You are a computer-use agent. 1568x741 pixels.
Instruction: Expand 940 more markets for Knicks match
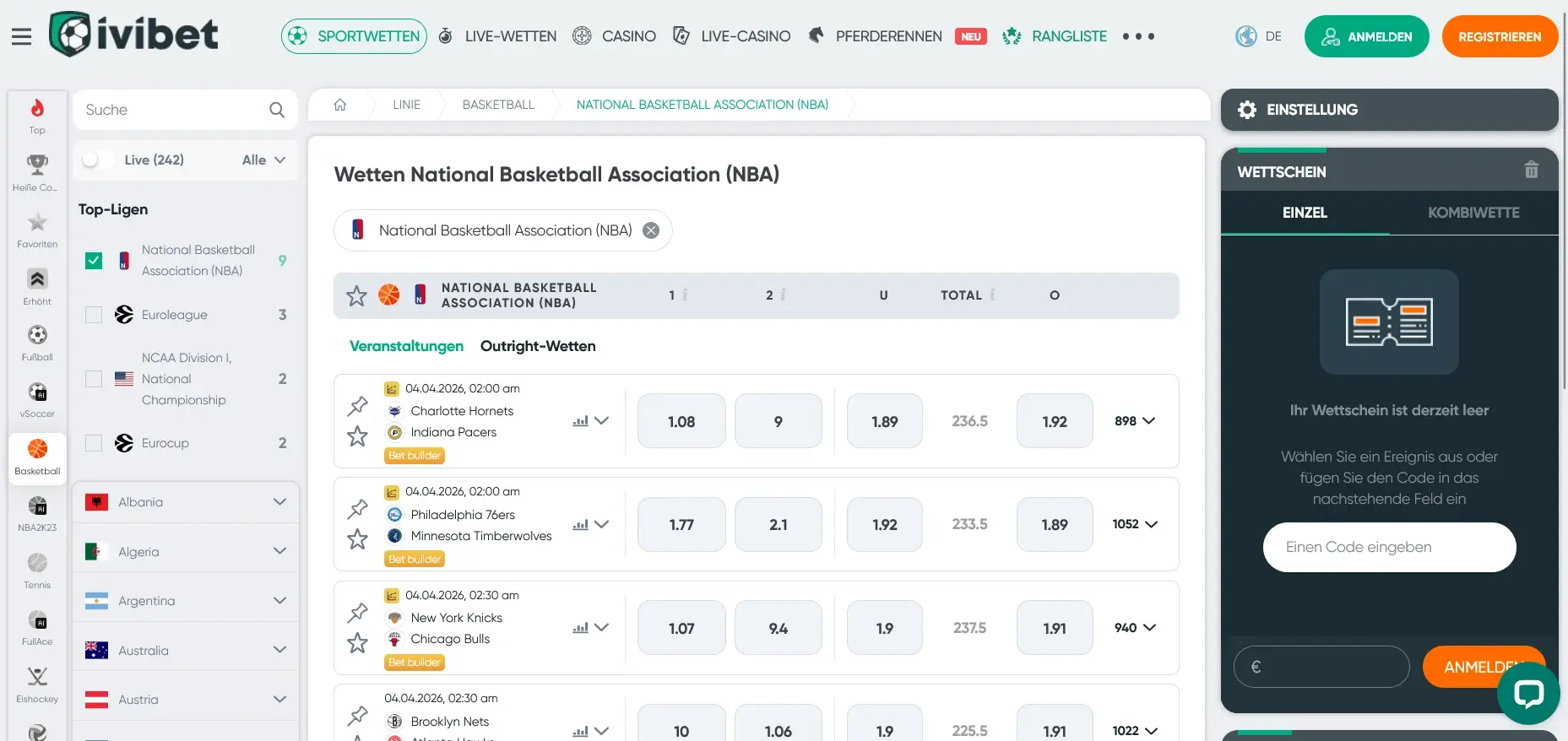click(1135, 628)
